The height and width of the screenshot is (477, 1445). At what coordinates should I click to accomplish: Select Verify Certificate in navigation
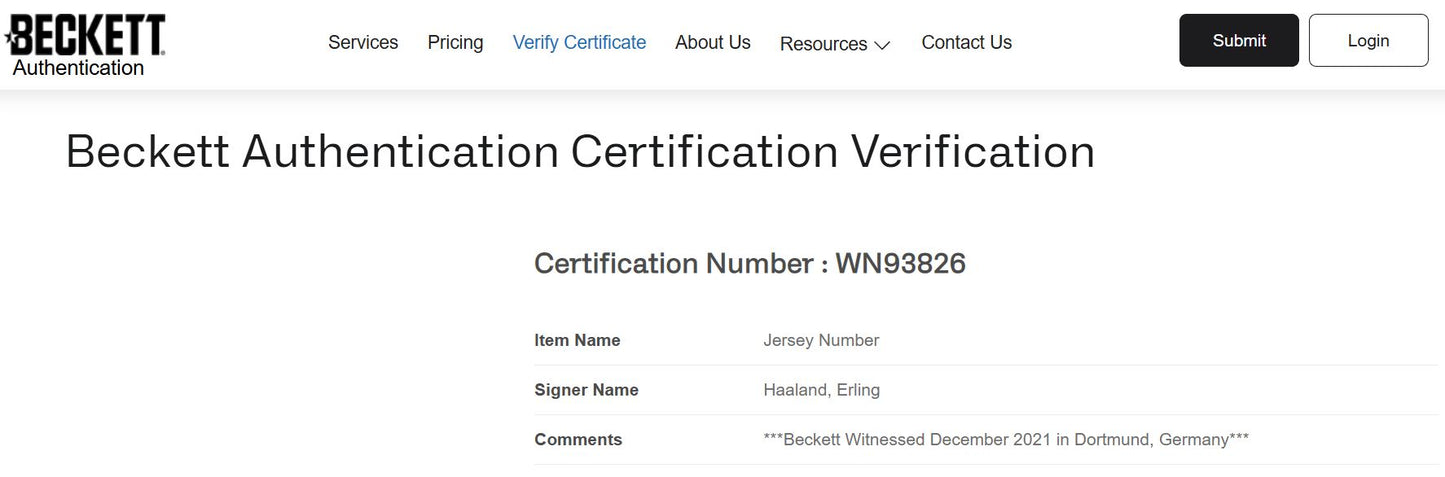tap(579, 42)
